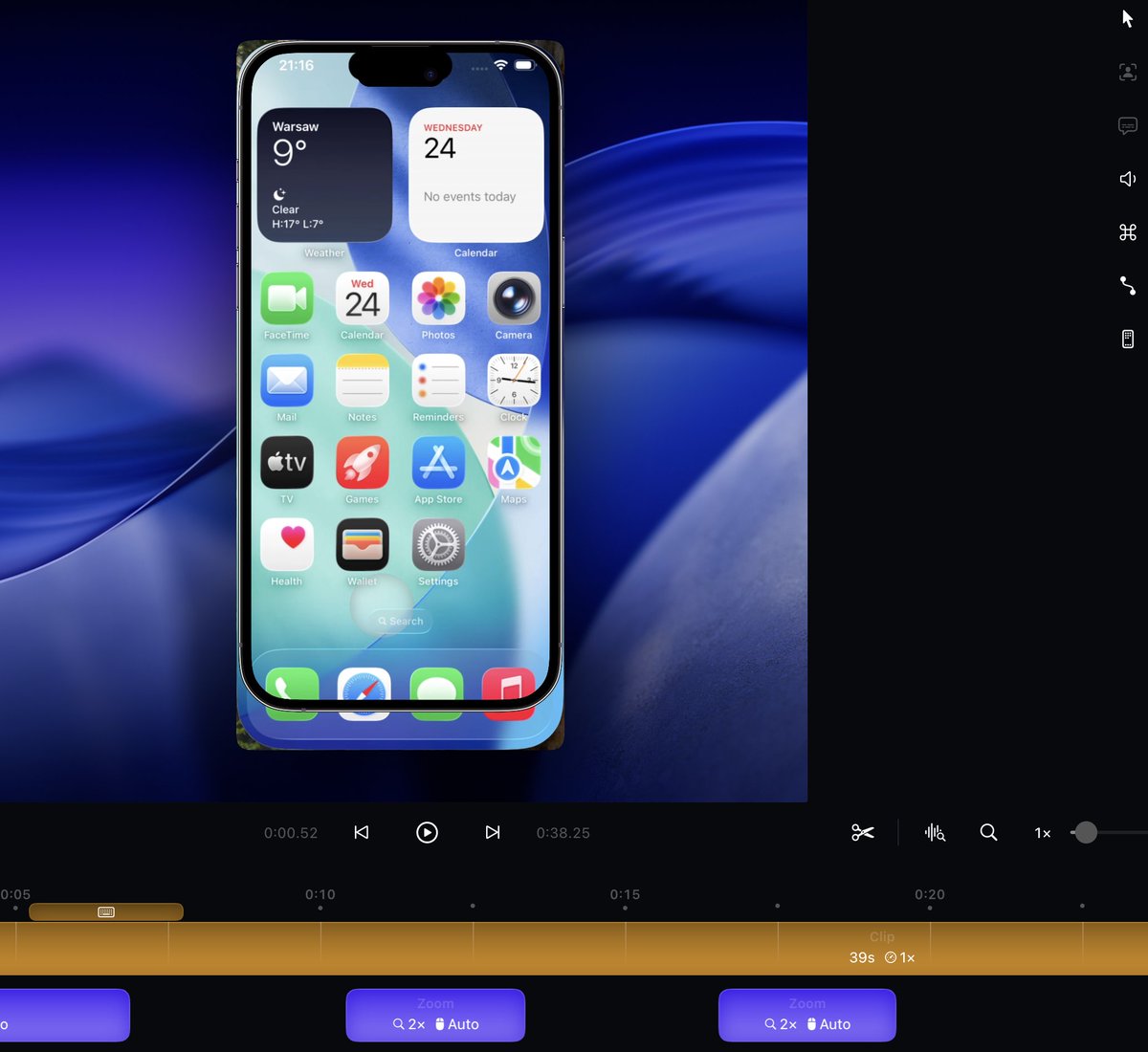
Task: Click Music dock icon in preview
Action: (x=509, y=693)
